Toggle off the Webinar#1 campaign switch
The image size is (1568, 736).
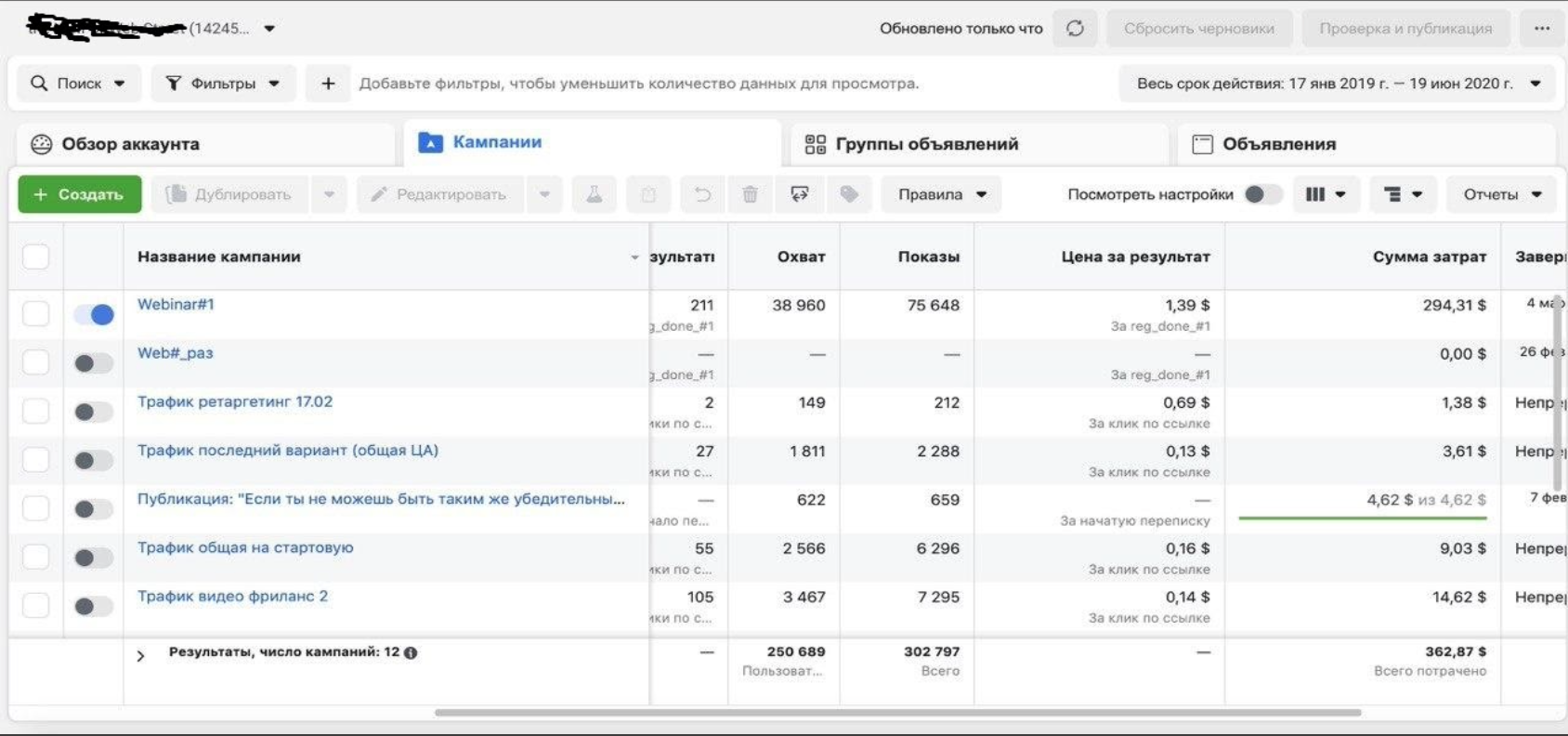[x=94, y=315]
